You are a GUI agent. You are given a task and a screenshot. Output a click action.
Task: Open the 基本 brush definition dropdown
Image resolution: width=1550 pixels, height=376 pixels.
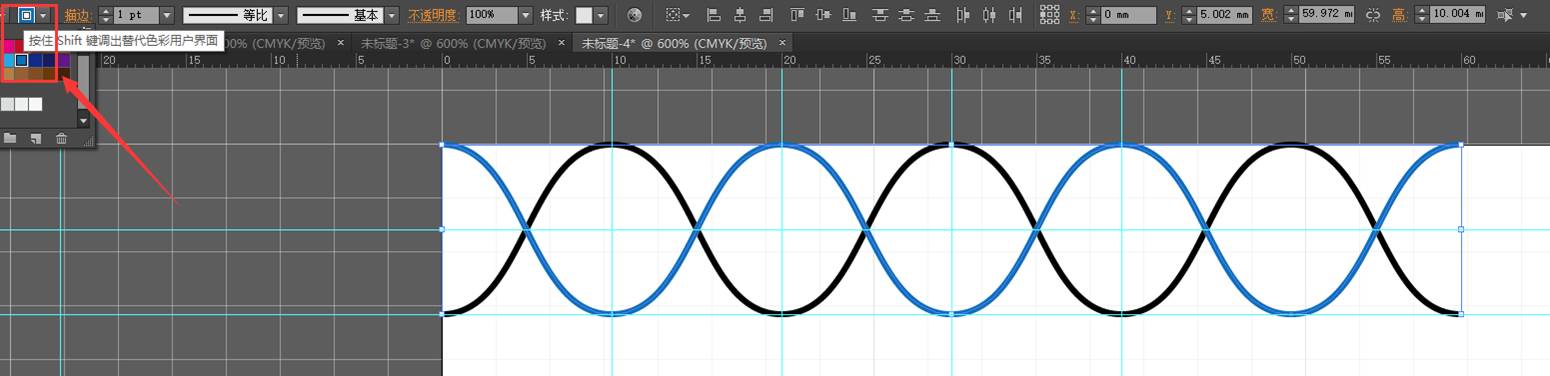391,16
